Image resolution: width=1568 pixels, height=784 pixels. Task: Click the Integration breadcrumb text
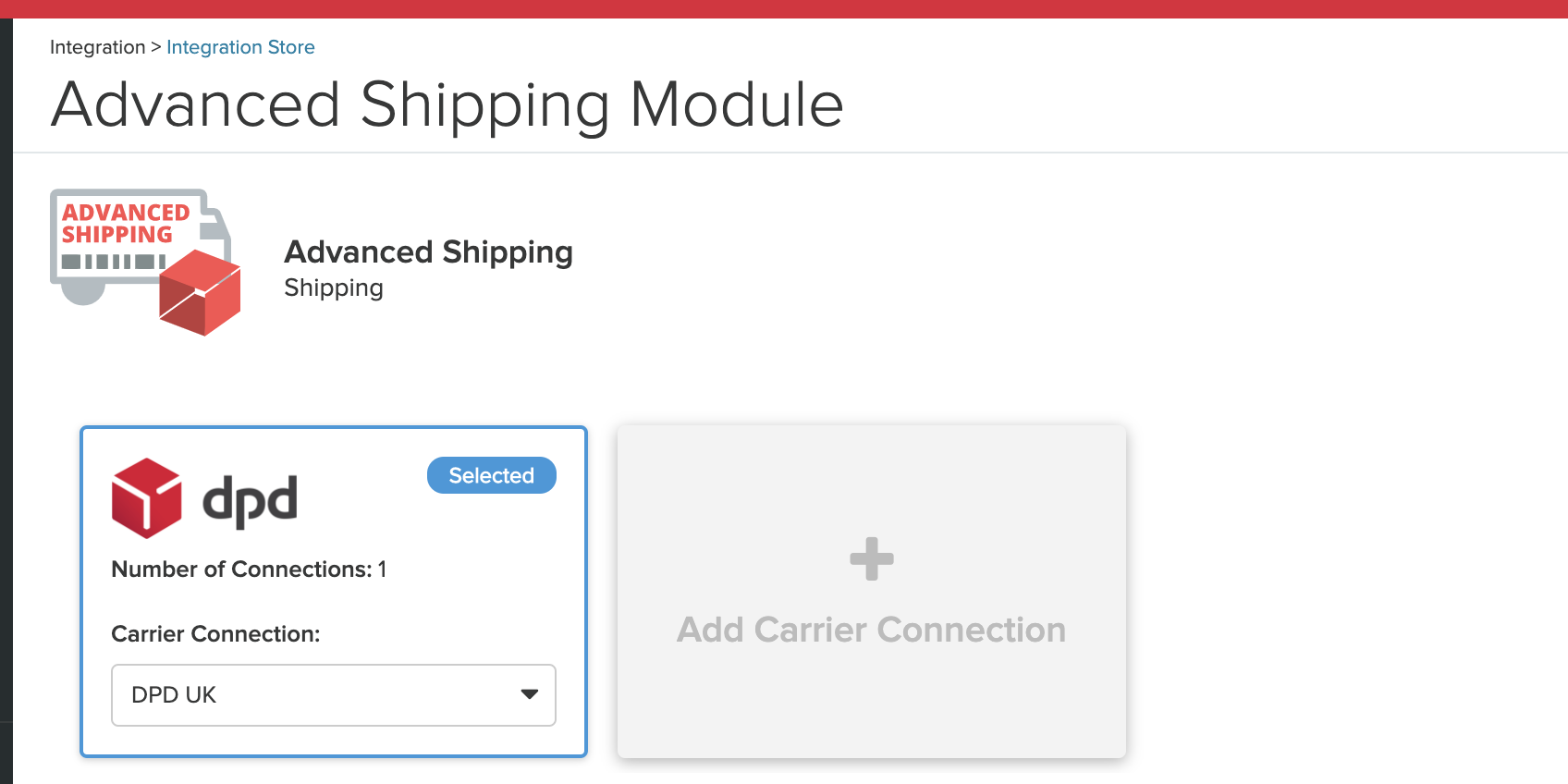97,47
